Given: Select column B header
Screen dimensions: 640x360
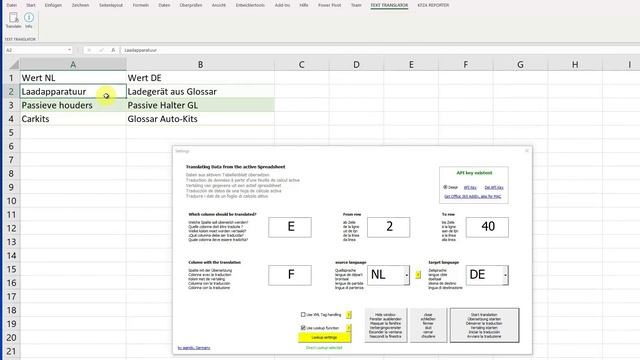Looking at the screenshot, I should 200,64.
